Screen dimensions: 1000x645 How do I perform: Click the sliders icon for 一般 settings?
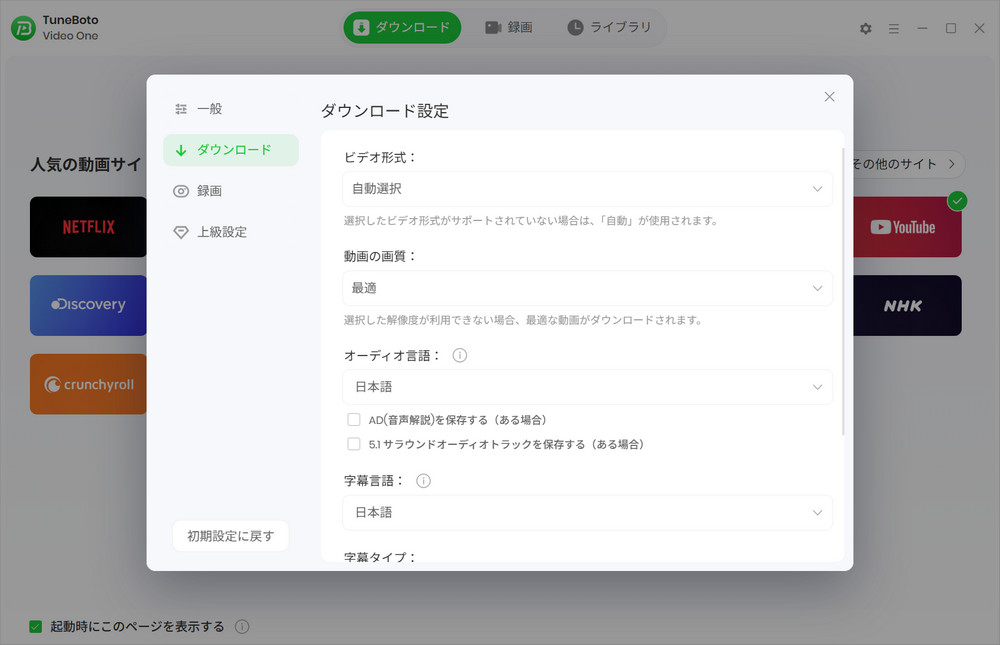pyautogui.click(x=181, y=109)
